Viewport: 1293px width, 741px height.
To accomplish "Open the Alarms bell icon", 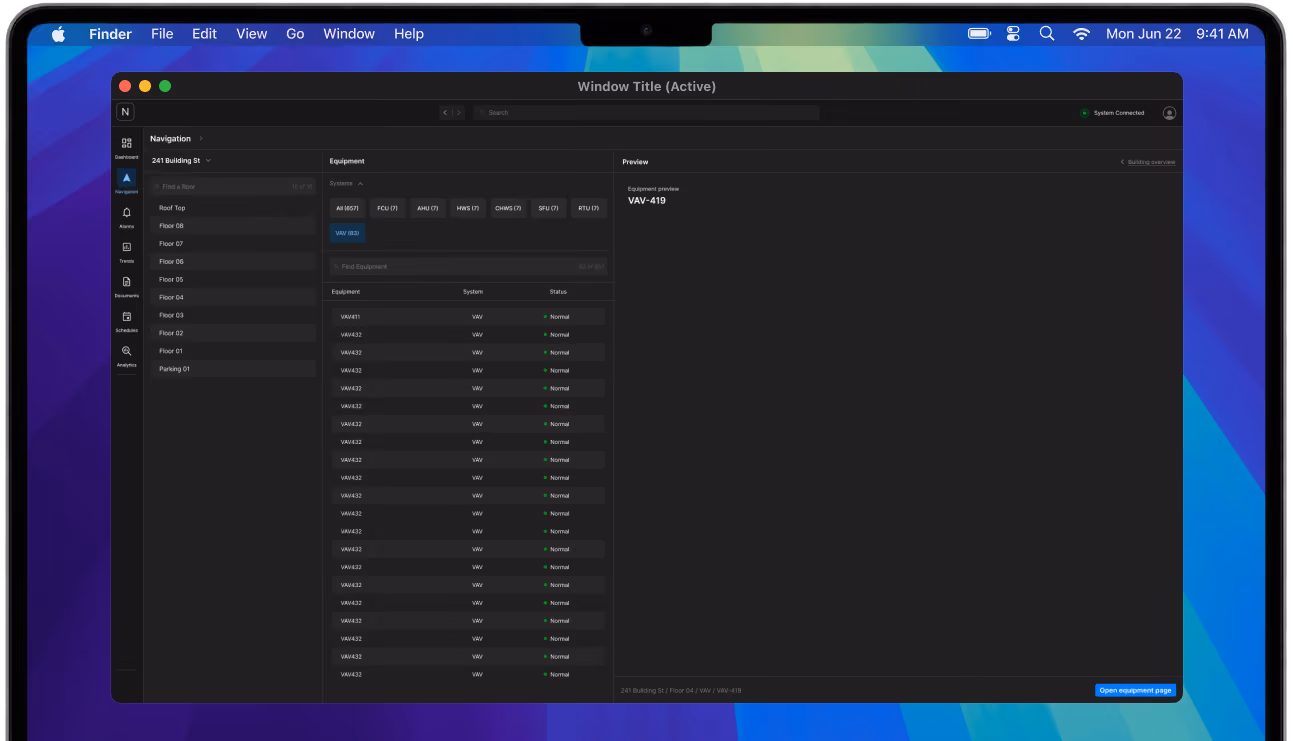I will (x=126, y=213).
